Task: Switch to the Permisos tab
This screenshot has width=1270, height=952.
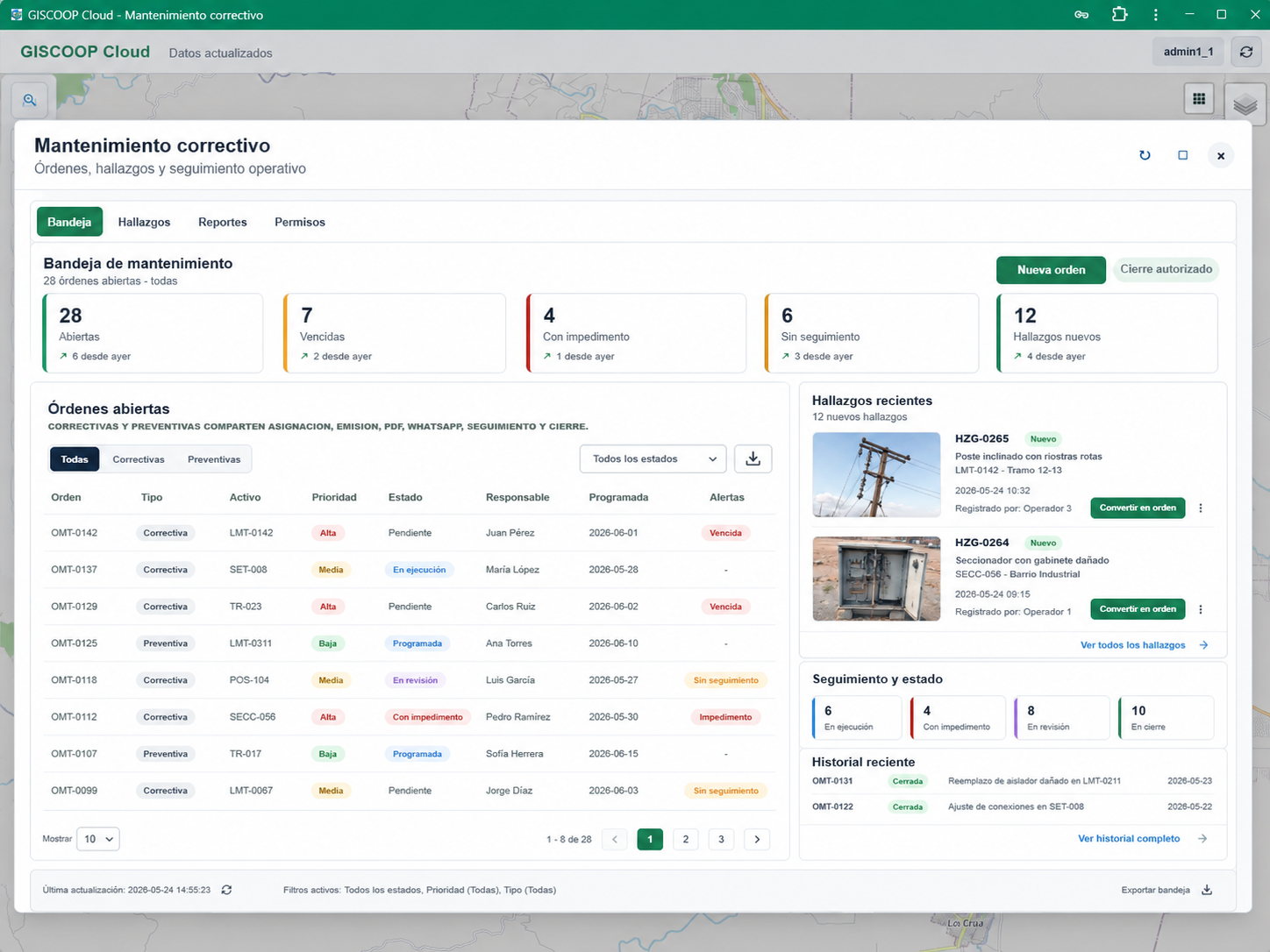Action: pyautogui.click(x=300, y=222)
